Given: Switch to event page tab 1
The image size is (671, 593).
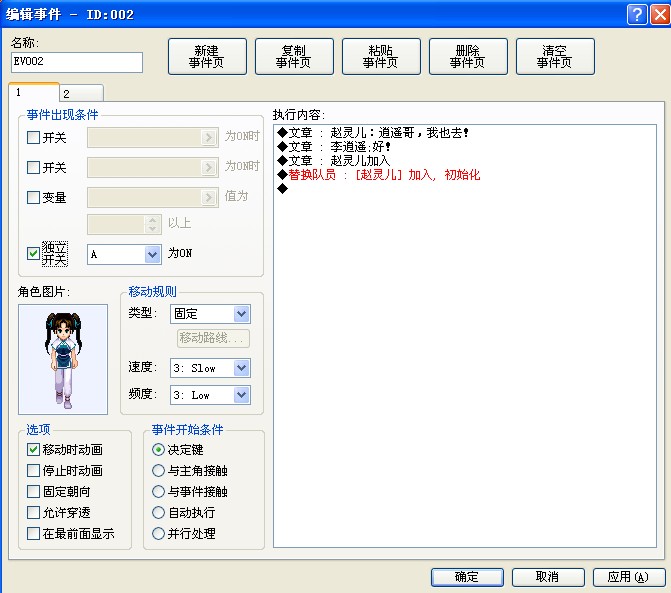Looking at the screenshot, I should [x=34, y=92].
